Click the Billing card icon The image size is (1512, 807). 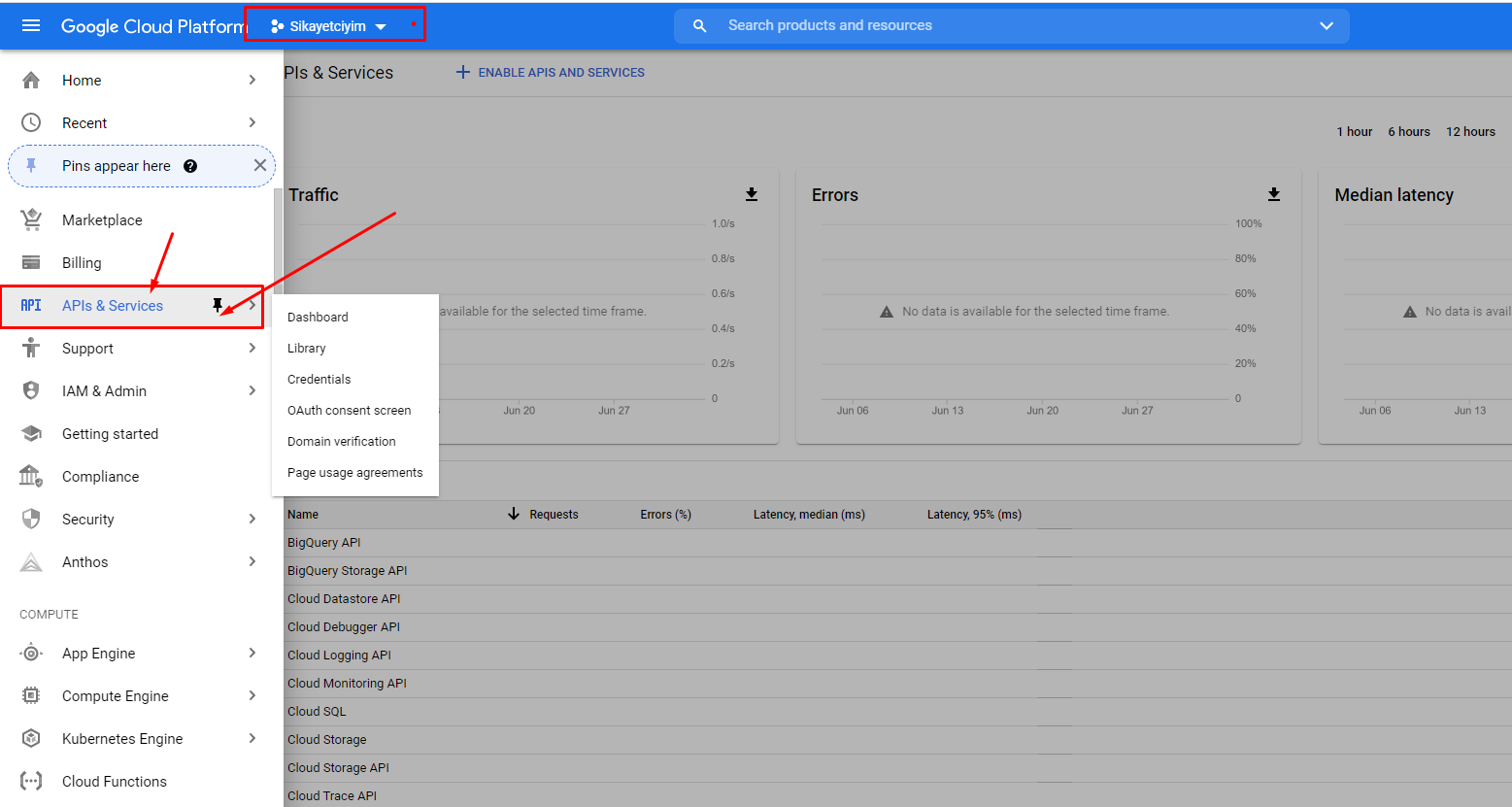[31, 262]
